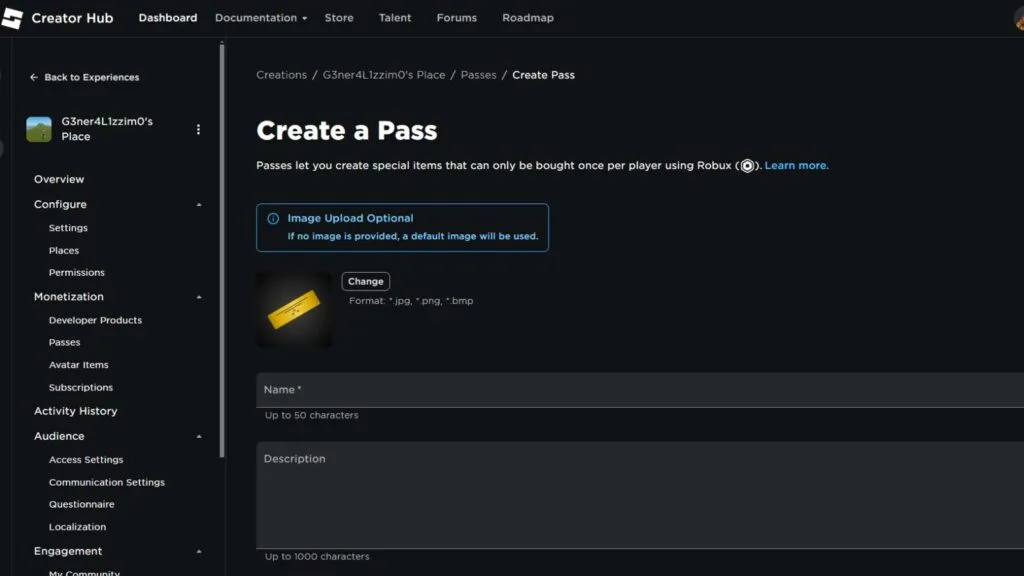The width and height of the screenshot is (1024, 576).
Task: Open Settings under Configure
Action: pyautogui.click(x=68, y=228)
